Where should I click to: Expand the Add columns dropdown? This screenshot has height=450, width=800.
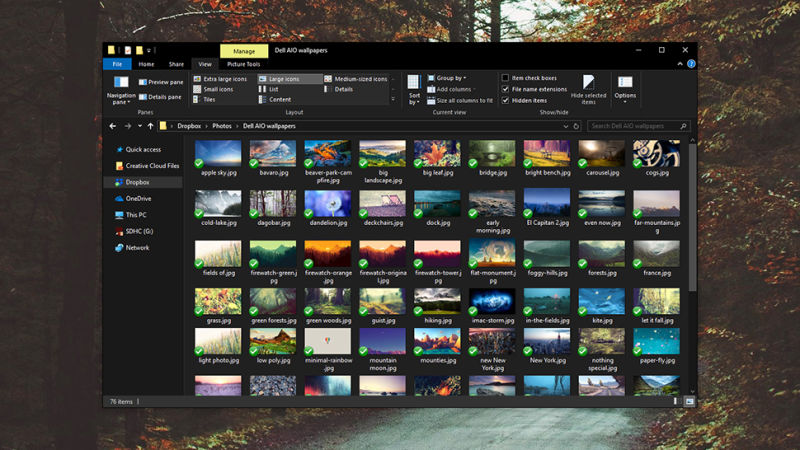(x=455, y=89)
